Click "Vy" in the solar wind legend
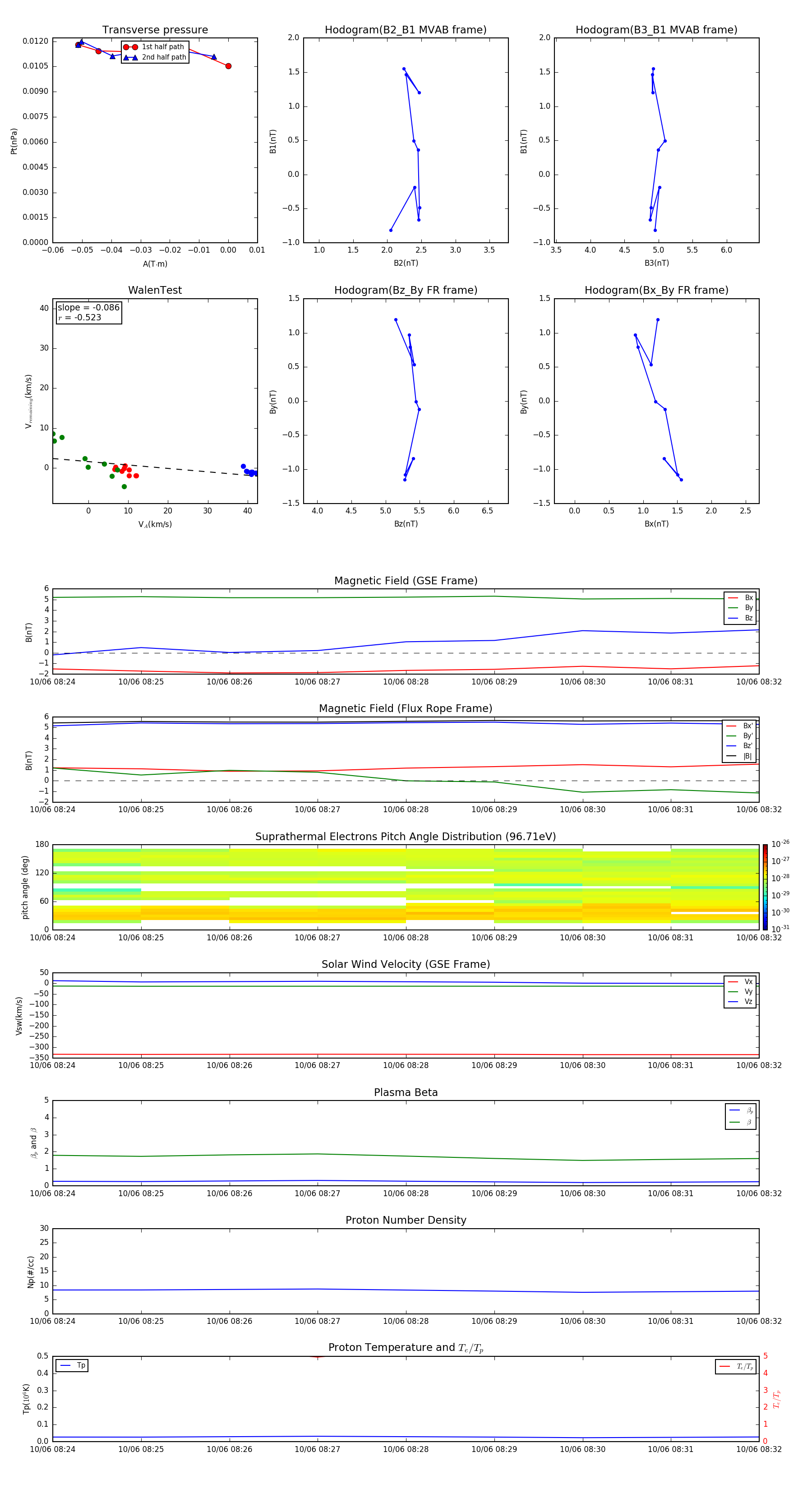Image resolution: width=812 pixels, height=1489 pixels. tap(741, 991)
